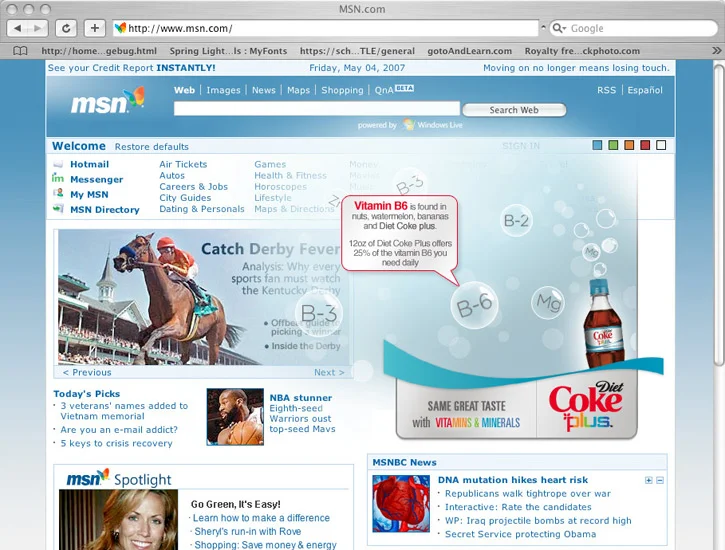The height and width of the screenshot is (550, 725).
Task: Expand MSNBC News with plus icon
Action: pos(649,481)
